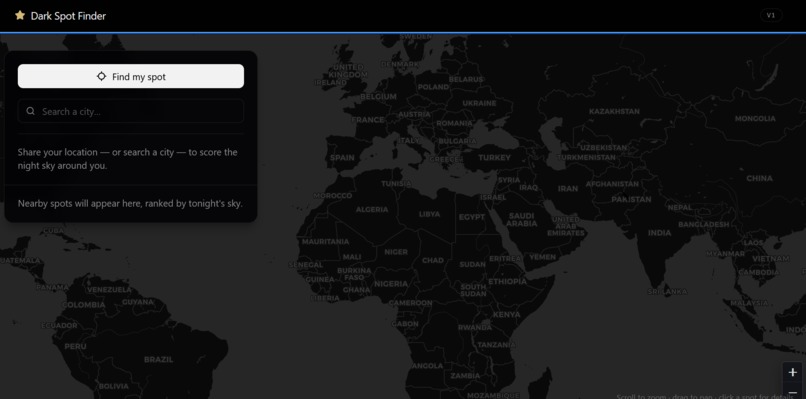The image size is (806, 399).
Task: Click the Afghanistan map label
Action: (x=612, y=184)
